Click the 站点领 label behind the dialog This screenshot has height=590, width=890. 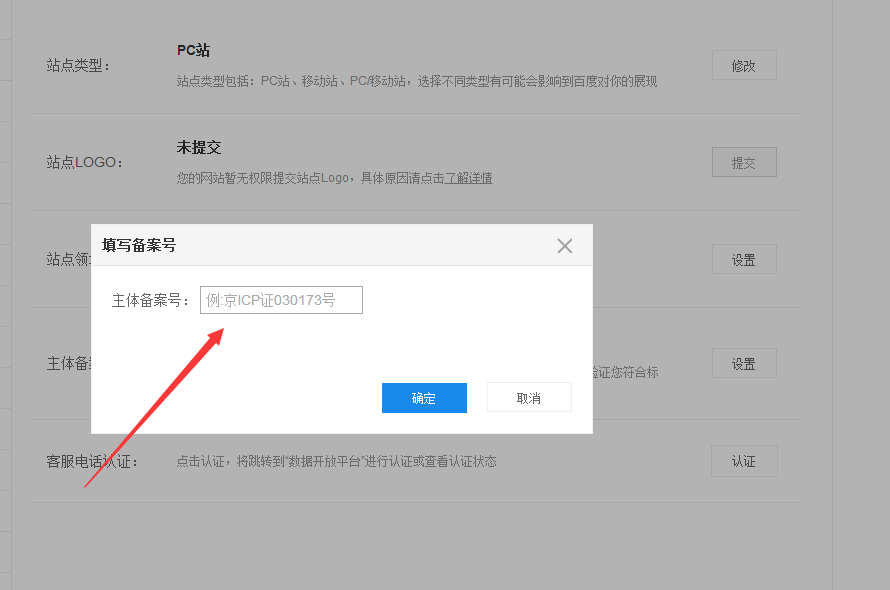coord(66,258)
